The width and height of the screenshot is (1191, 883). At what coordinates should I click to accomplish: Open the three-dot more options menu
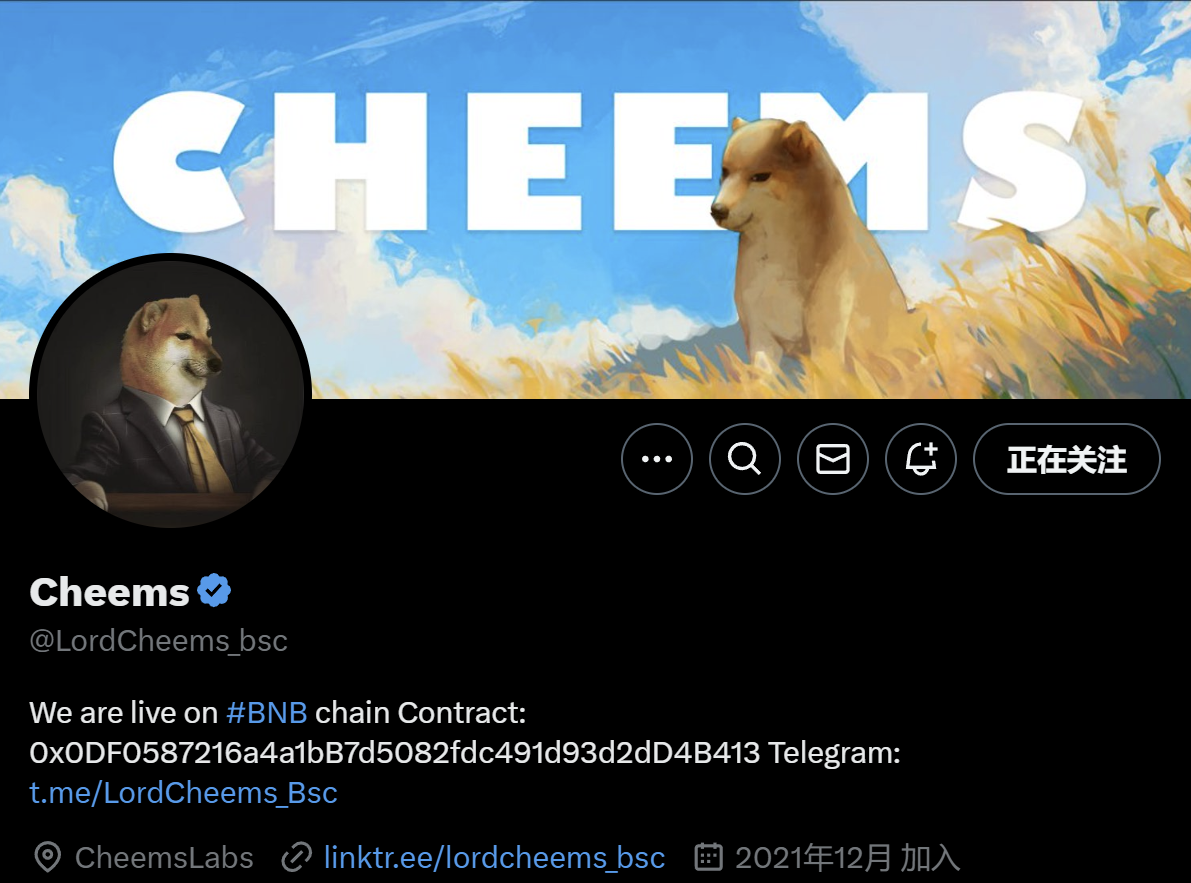click(x=656, y=459)
